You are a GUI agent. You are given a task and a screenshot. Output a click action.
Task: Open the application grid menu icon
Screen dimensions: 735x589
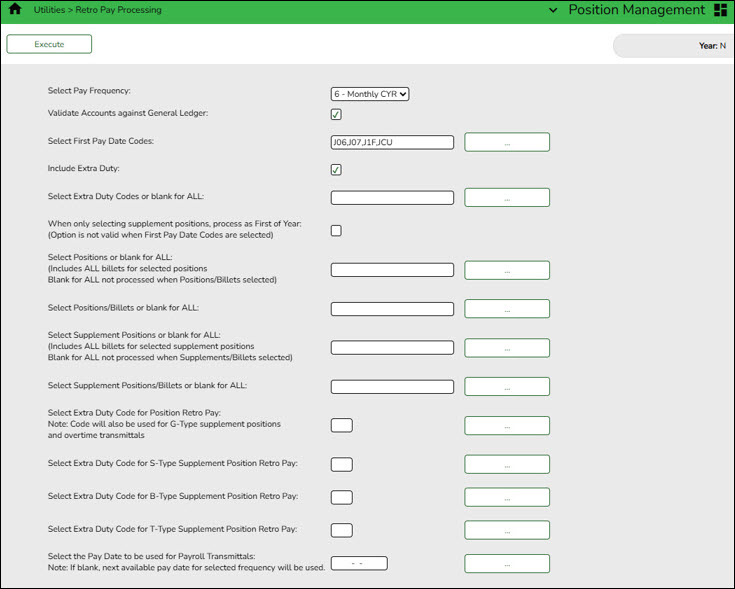(720, 10)
